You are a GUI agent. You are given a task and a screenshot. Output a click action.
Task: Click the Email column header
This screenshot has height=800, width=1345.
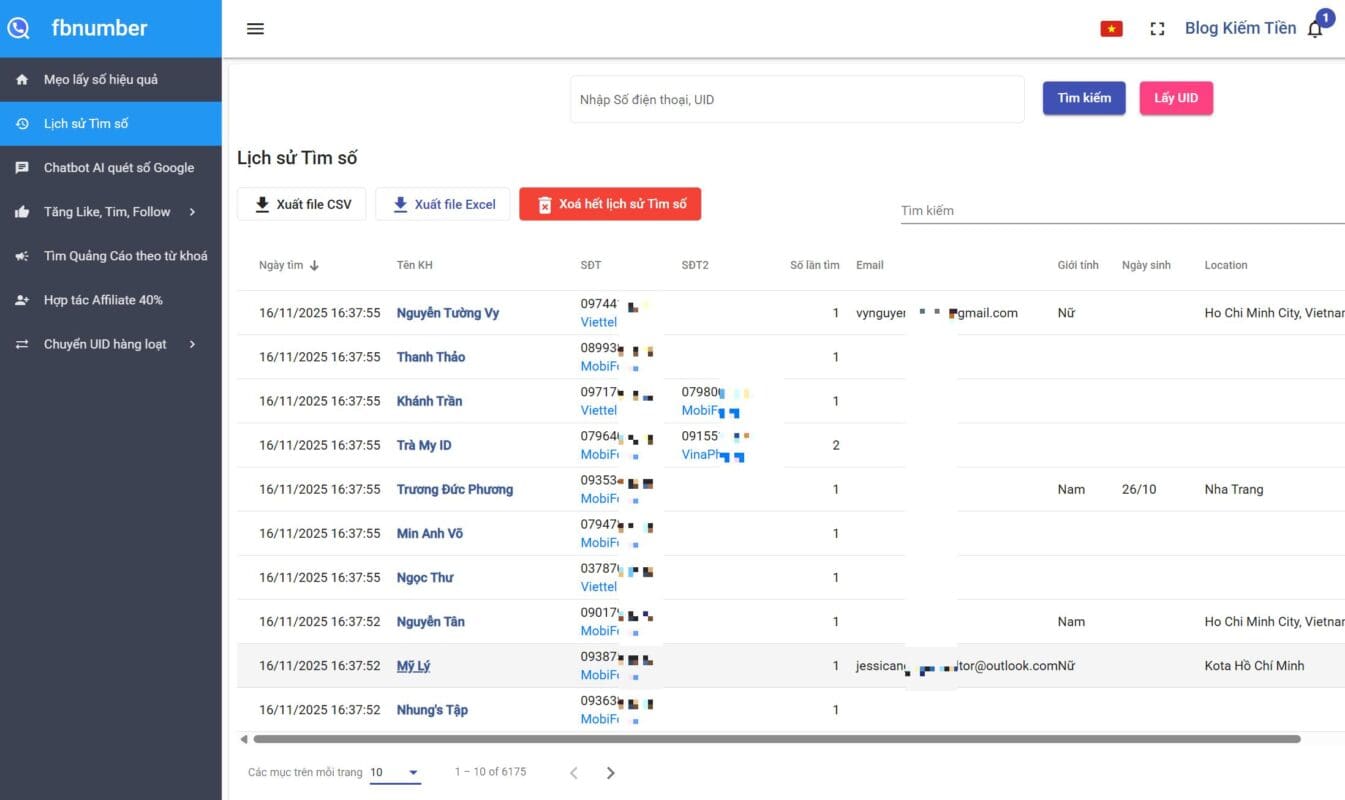(870, 265)
